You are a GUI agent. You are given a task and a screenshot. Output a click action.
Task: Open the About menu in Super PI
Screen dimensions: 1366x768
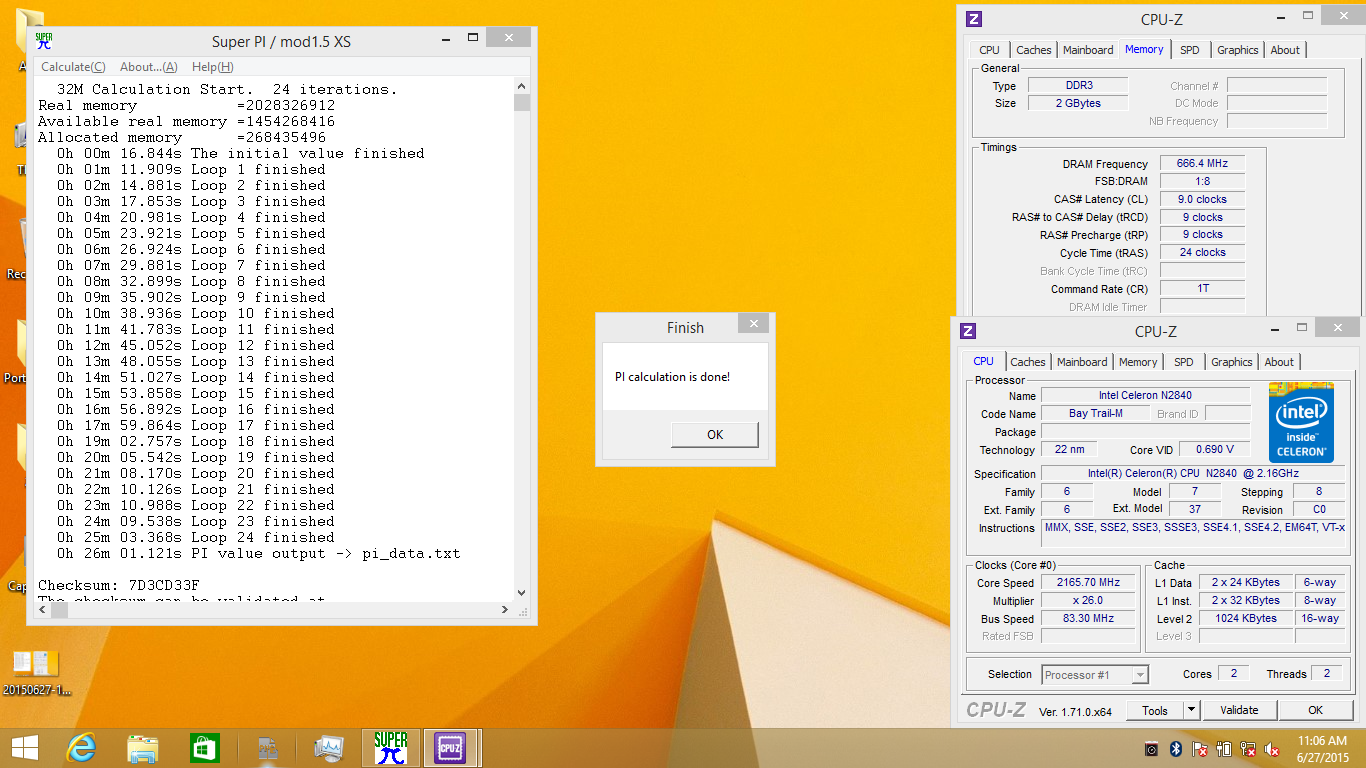point(148,67)
